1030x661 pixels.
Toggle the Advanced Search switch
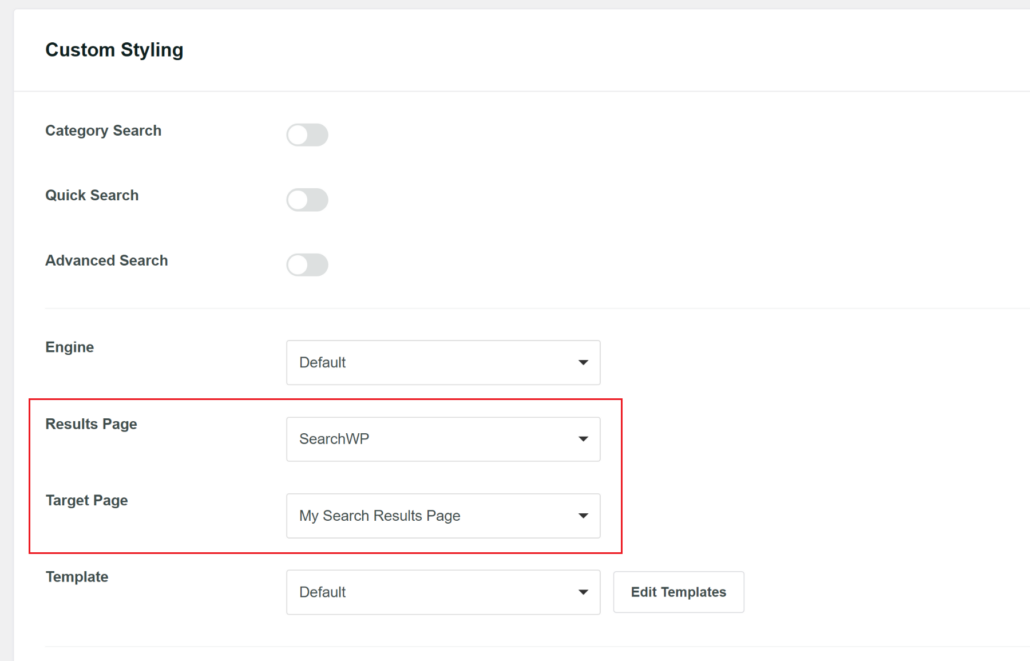307,265
